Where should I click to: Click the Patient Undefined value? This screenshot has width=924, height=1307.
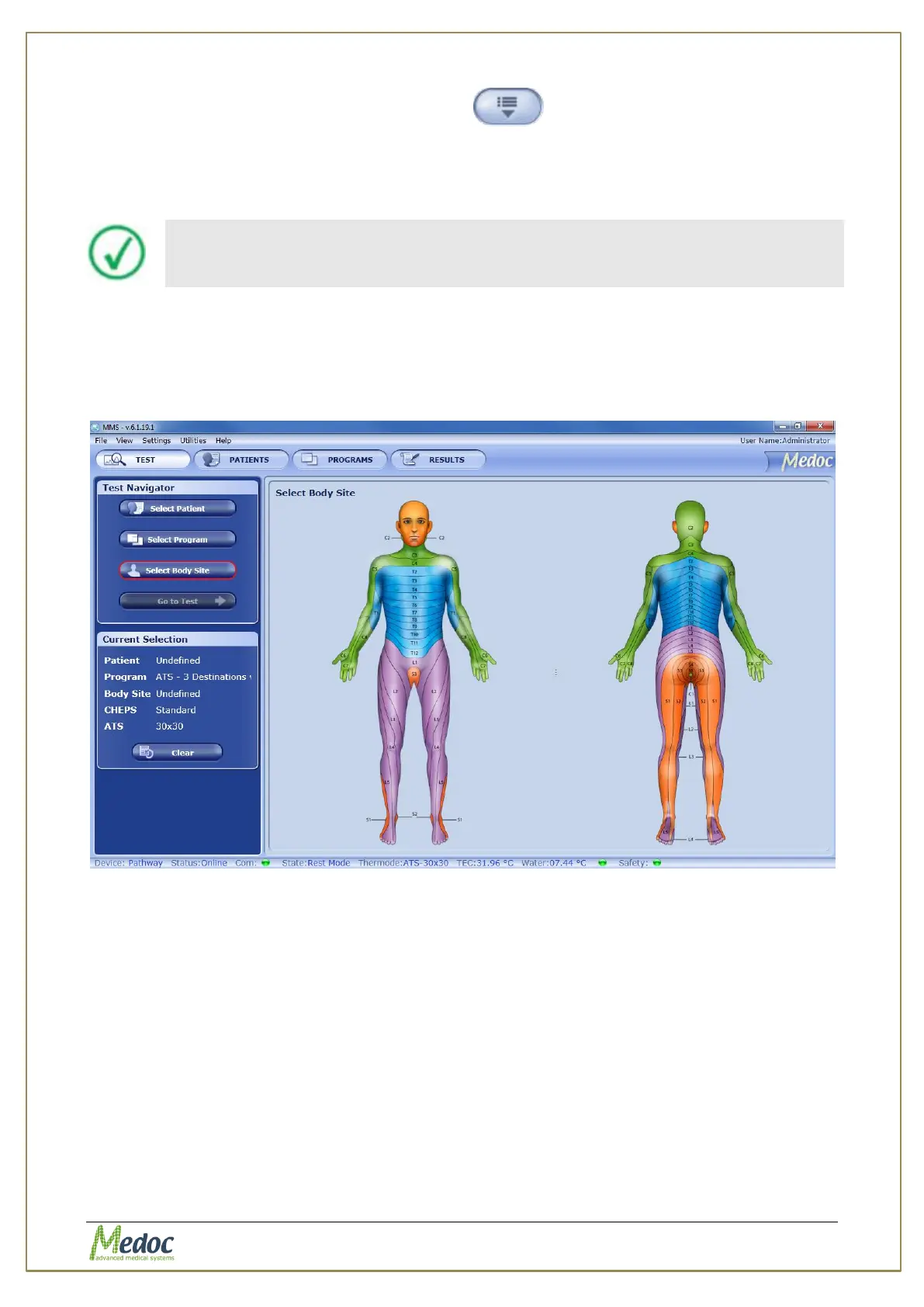(178, 660)
